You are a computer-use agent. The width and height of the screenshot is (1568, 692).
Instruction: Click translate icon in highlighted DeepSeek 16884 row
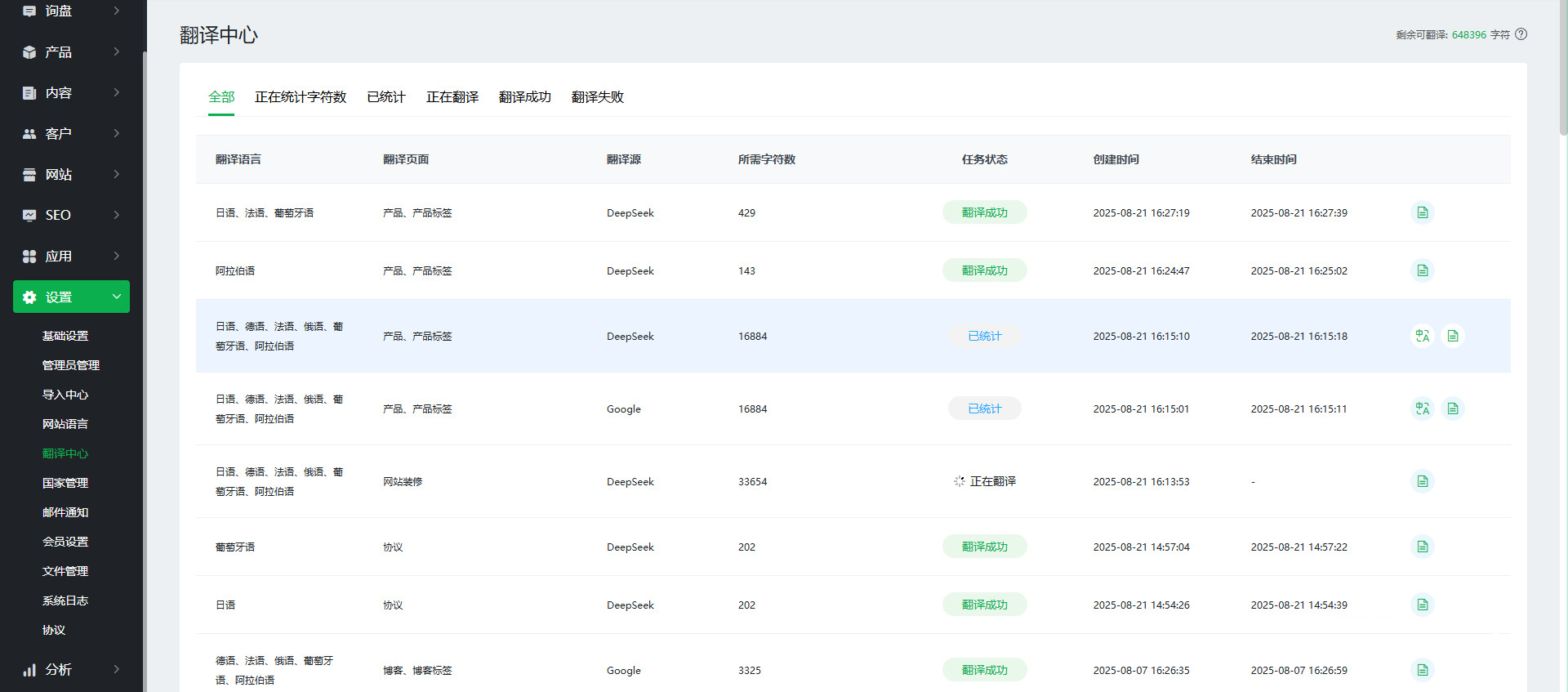[x=1423, y=336]
